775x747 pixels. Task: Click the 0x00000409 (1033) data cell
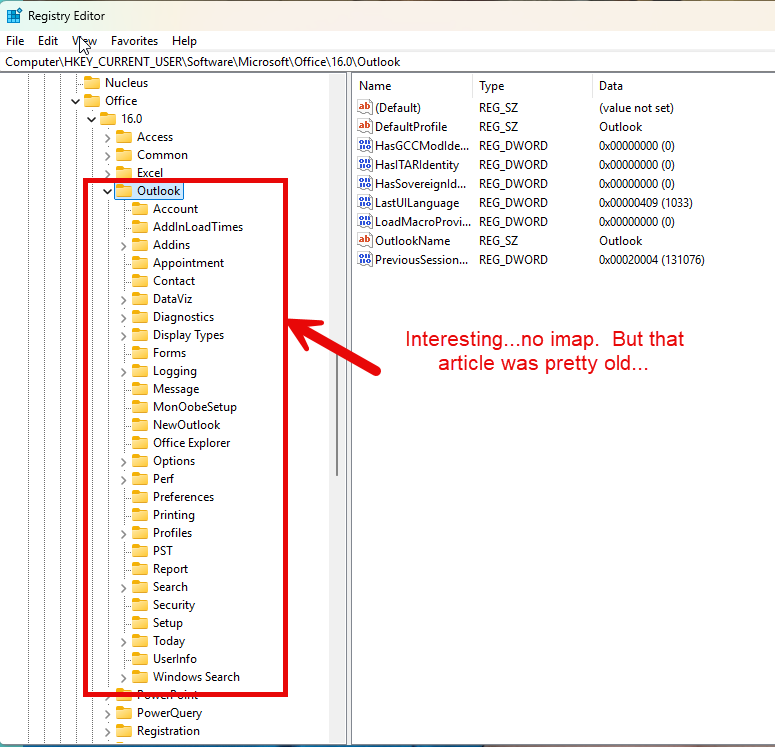point(646,203)
